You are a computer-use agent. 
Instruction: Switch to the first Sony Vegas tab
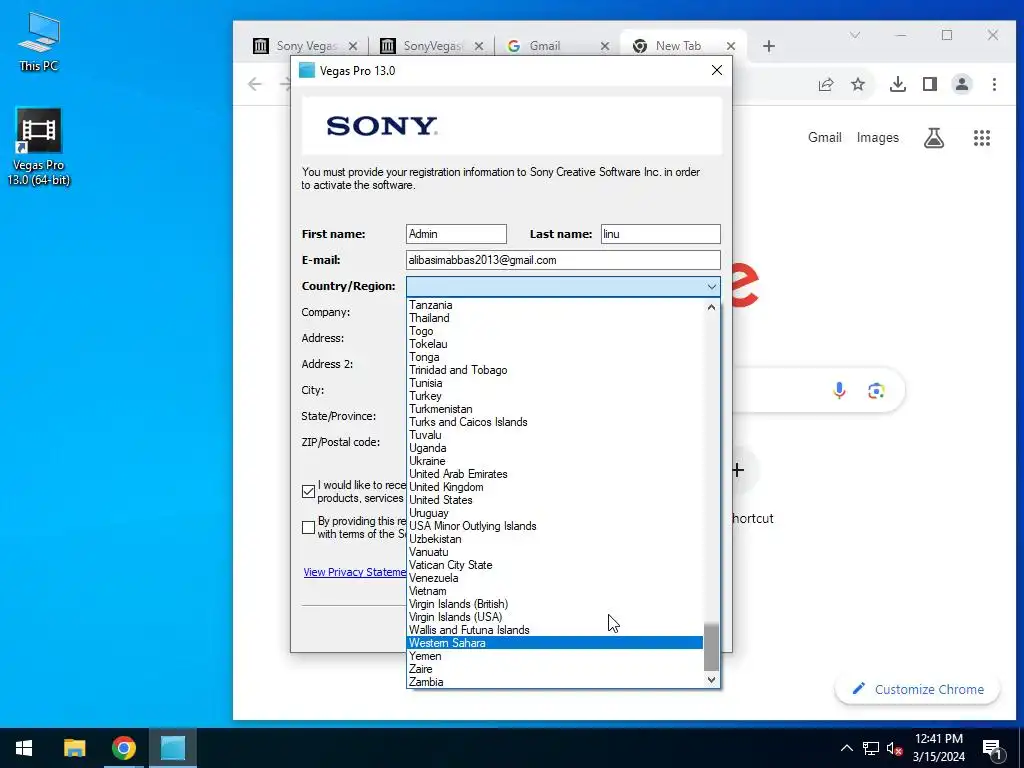pos(305,46)
